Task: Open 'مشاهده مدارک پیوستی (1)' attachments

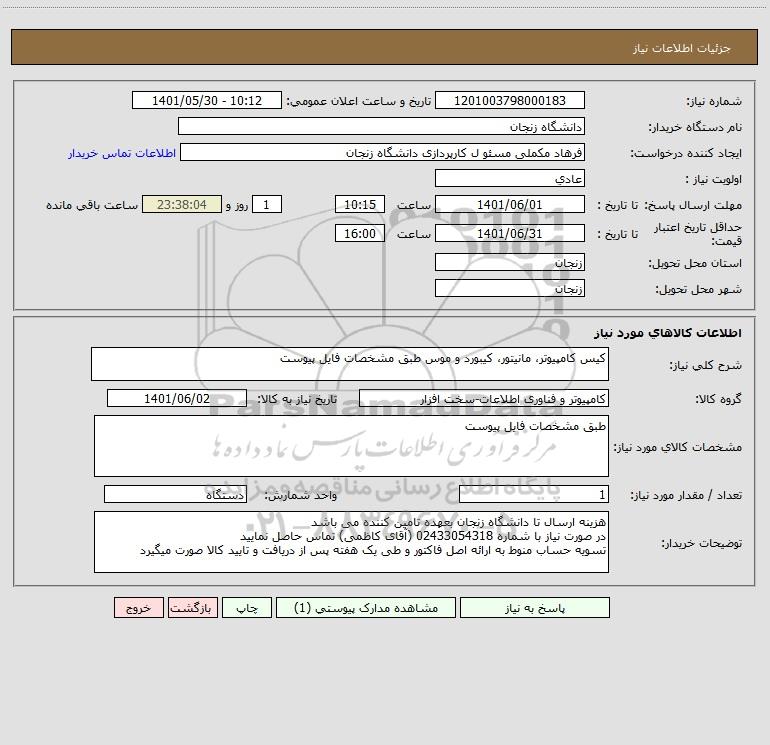Action: [x=366, y=607]
